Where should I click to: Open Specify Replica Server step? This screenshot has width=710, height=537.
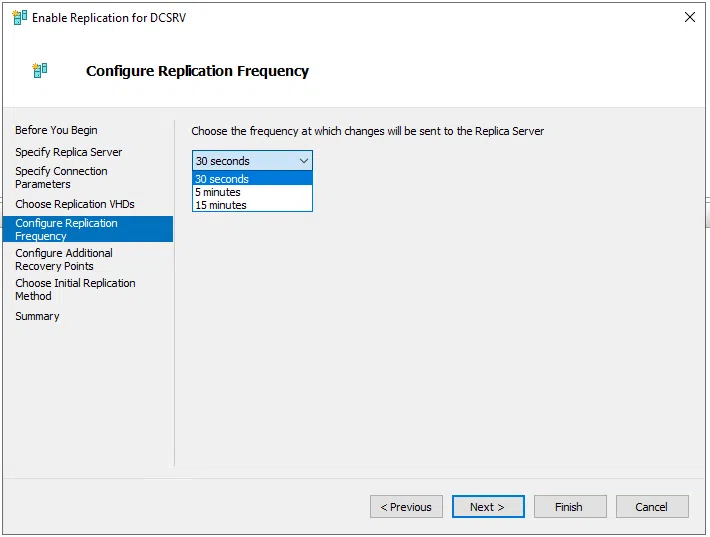pos(68,152)
